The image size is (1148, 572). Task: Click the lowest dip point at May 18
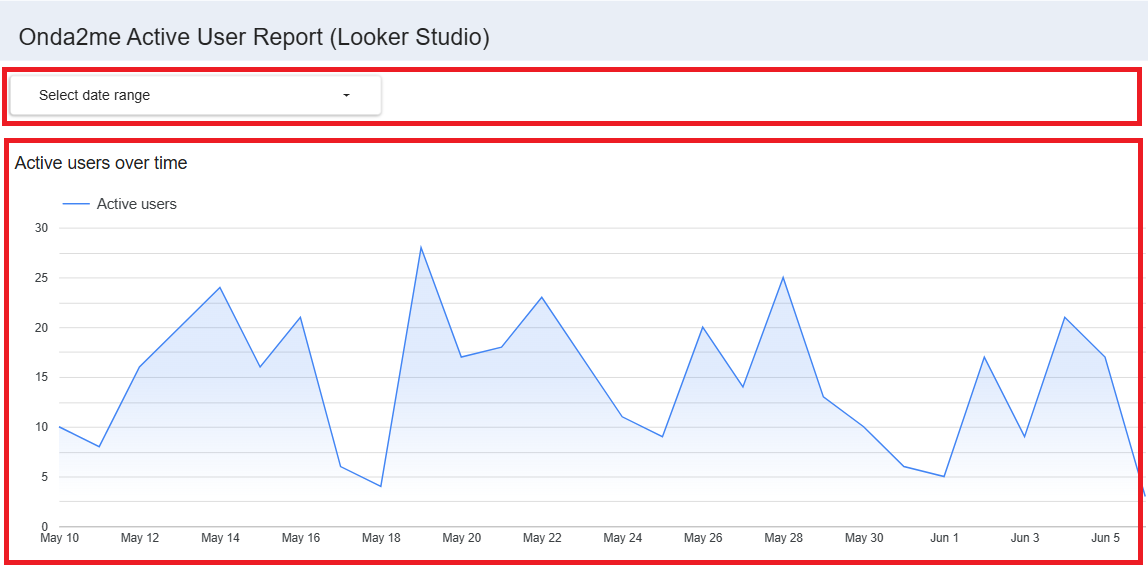pyautogui.click(x=381, y=486)
